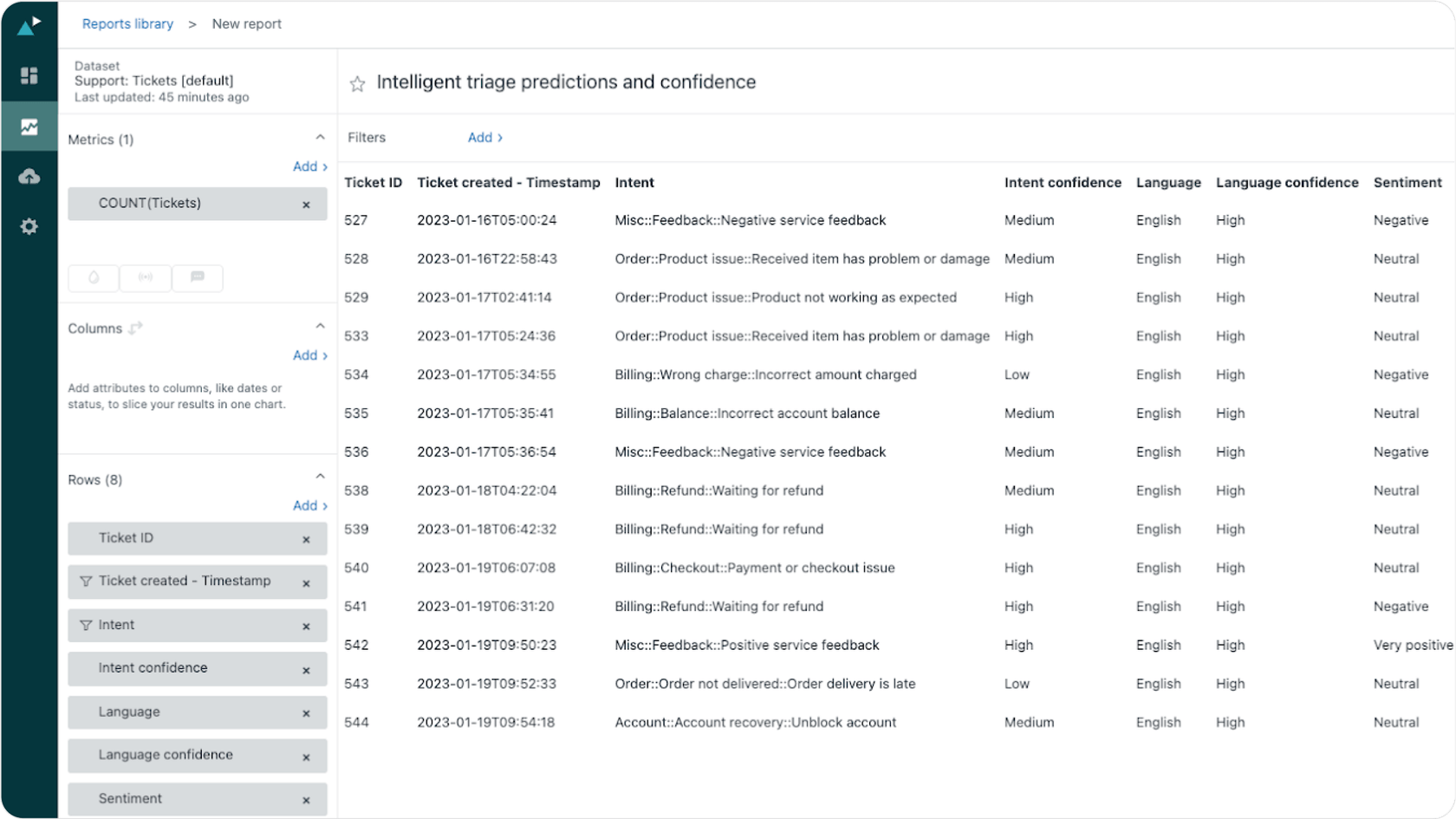Collapse the Columns section

(320, 327)
